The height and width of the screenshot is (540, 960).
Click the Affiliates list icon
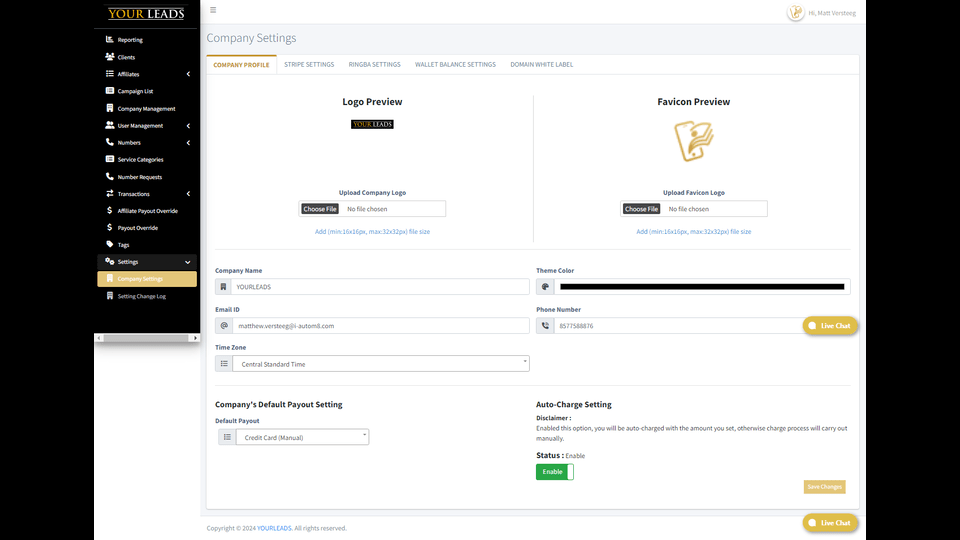(x=110, y=73)
